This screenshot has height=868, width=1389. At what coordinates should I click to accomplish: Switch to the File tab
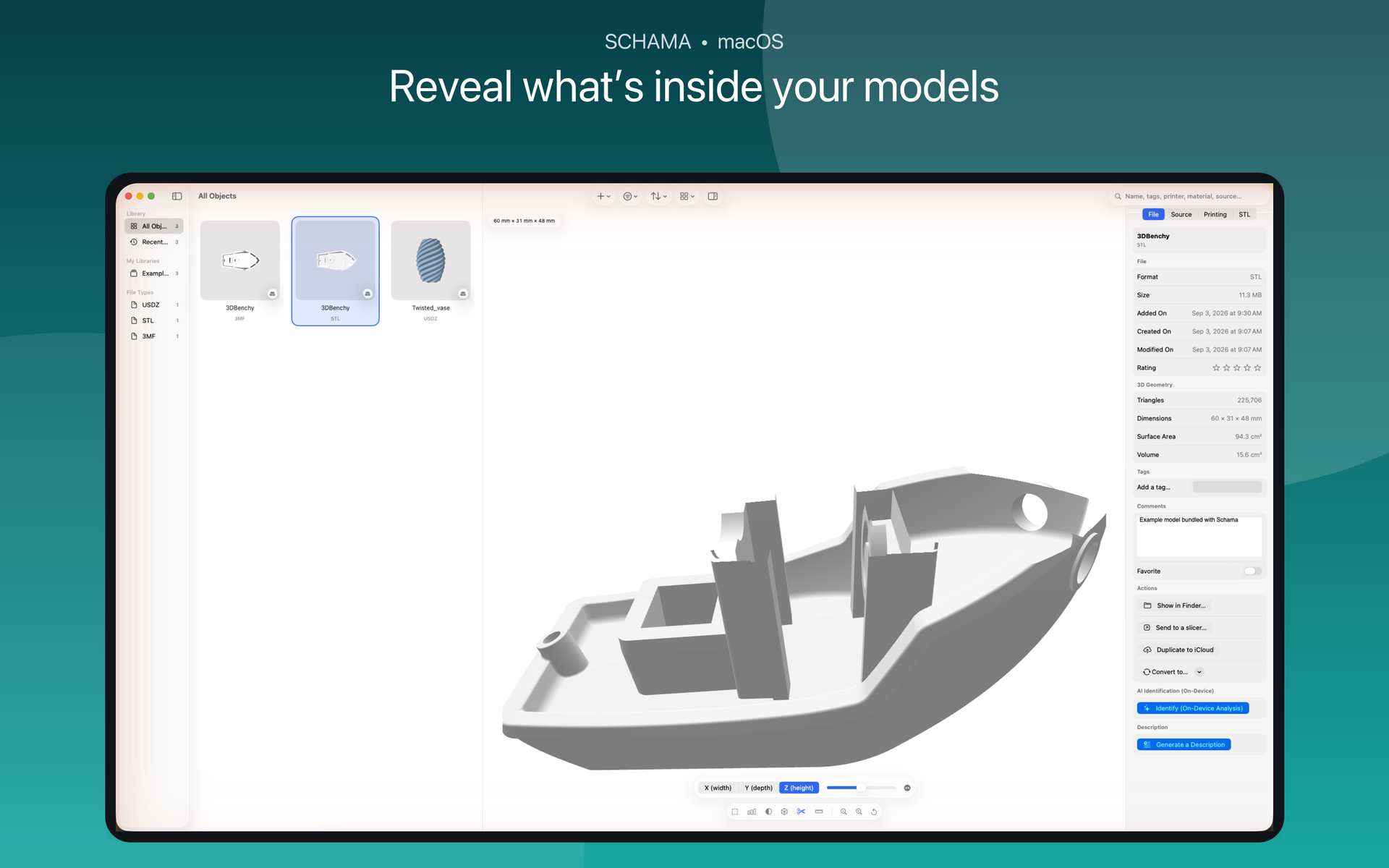(x=1153, y=214)
